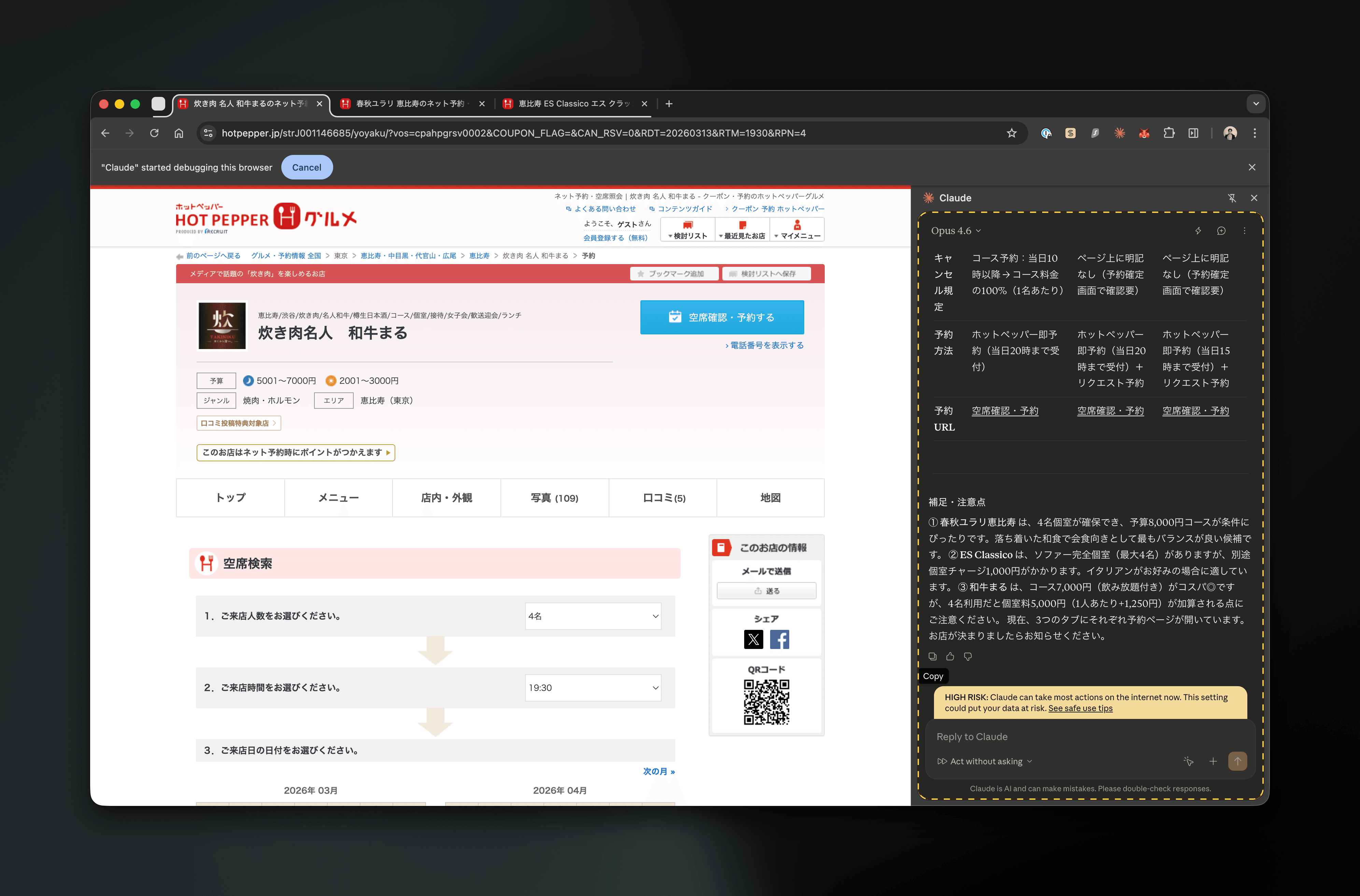The image size is (1360, 896).
Task: Share restaurant on X (Twitter)
Action: tap(753, 639)
